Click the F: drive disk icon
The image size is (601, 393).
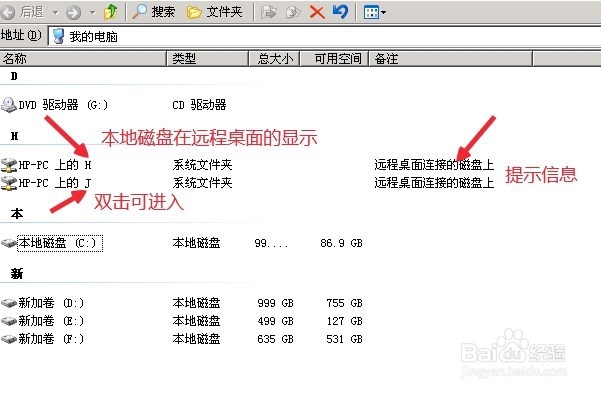click(x=8, y=339)
